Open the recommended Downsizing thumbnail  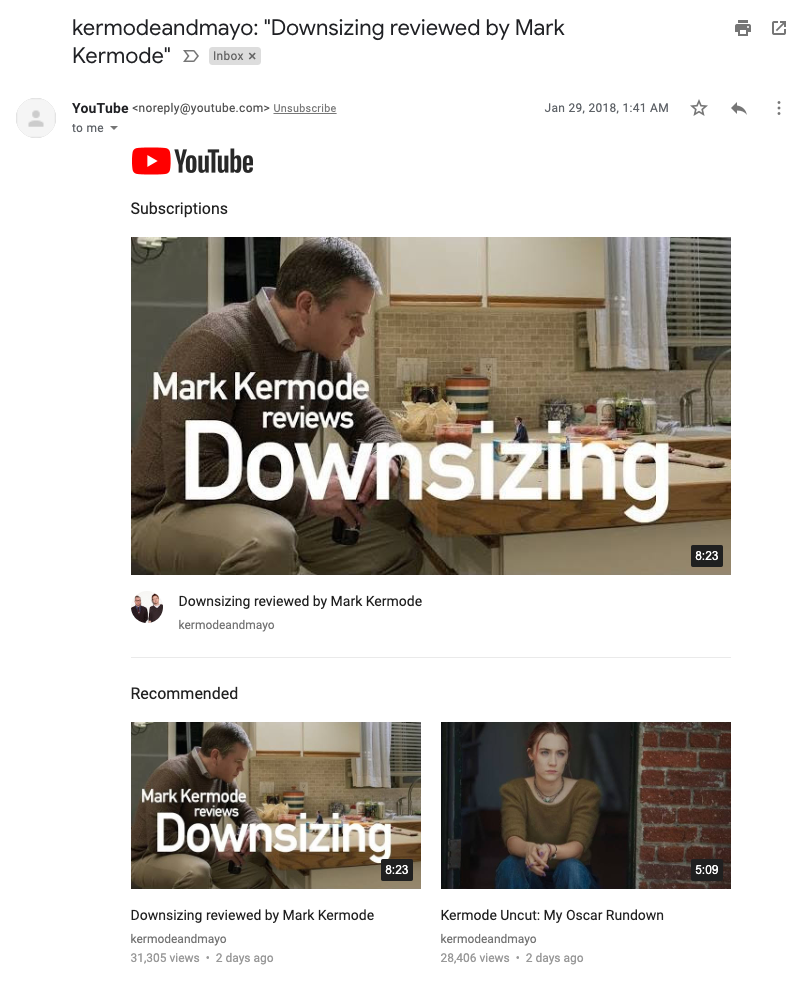pyautogui.click(x=275, y=805)
